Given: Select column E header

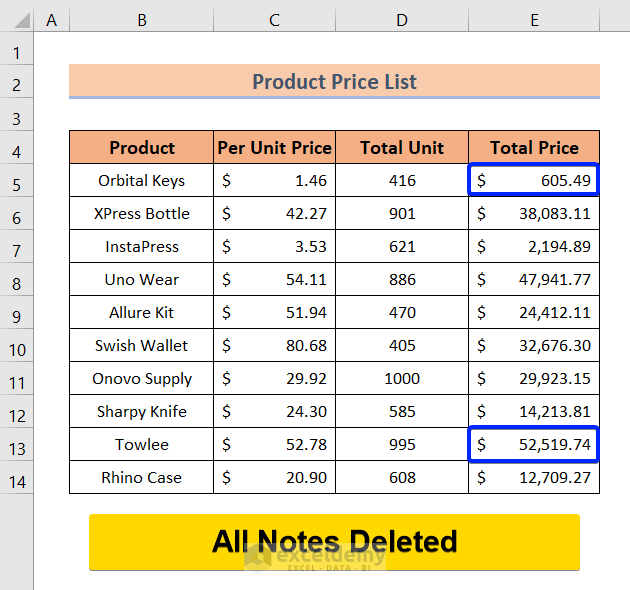Looking at the screenshot, I should pos(534,19).
